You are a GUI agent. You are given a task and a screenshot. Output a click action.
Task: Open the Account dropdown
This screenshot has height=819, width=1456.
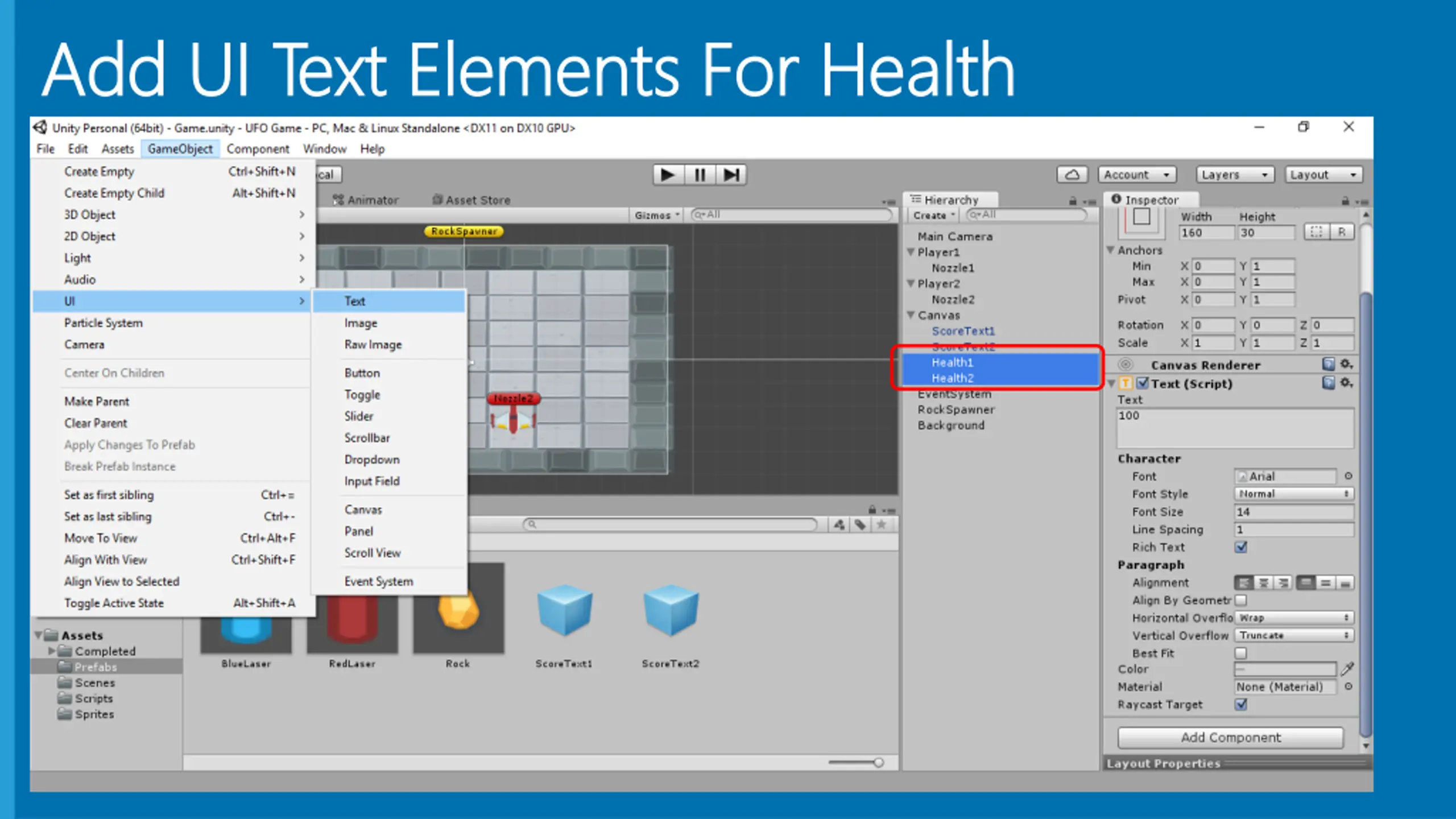pos(1136,175)
